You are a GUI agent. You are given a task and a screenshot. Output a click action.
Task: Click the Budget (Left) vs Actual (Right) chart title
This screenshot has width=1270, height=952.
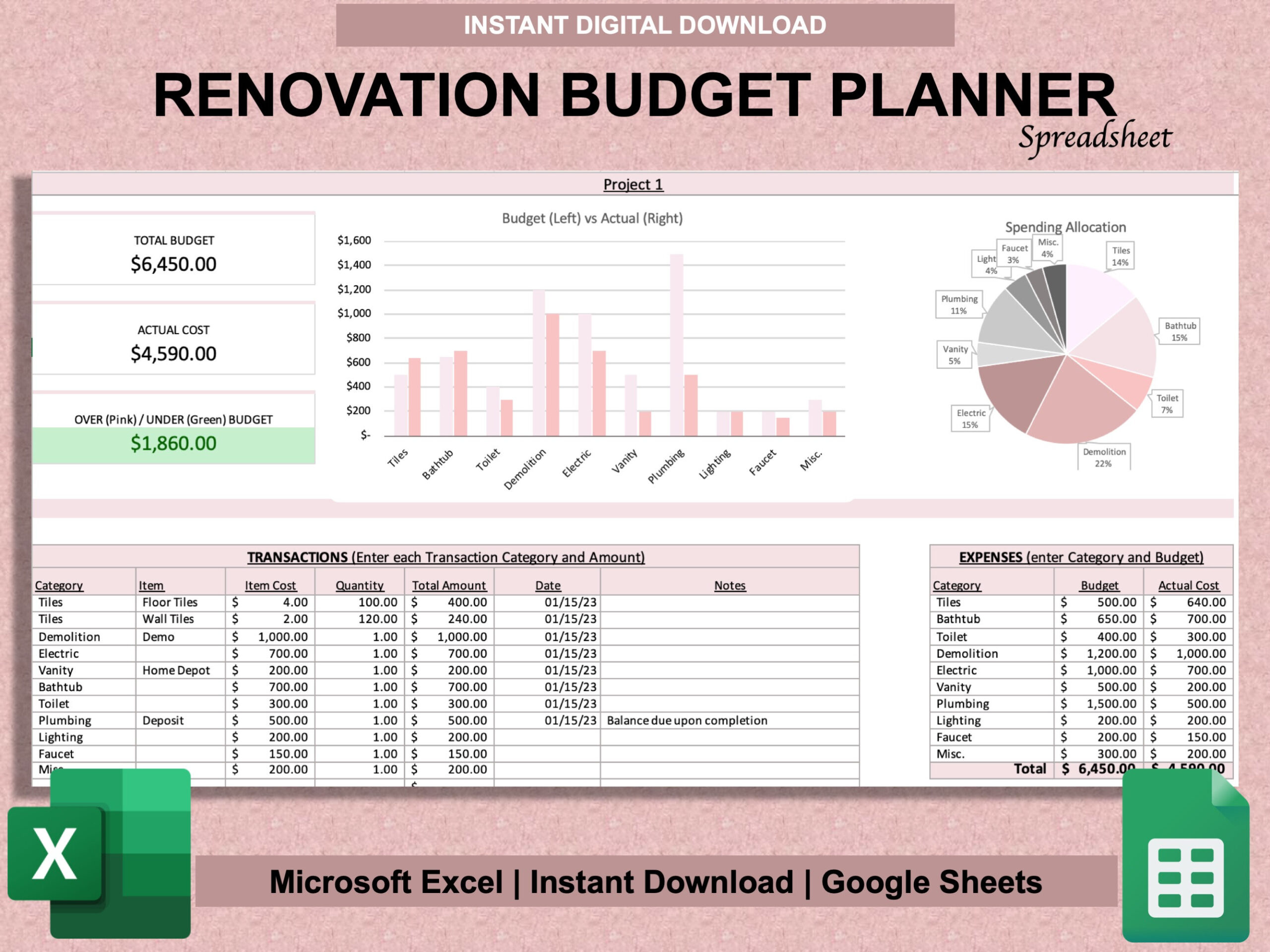591,218
